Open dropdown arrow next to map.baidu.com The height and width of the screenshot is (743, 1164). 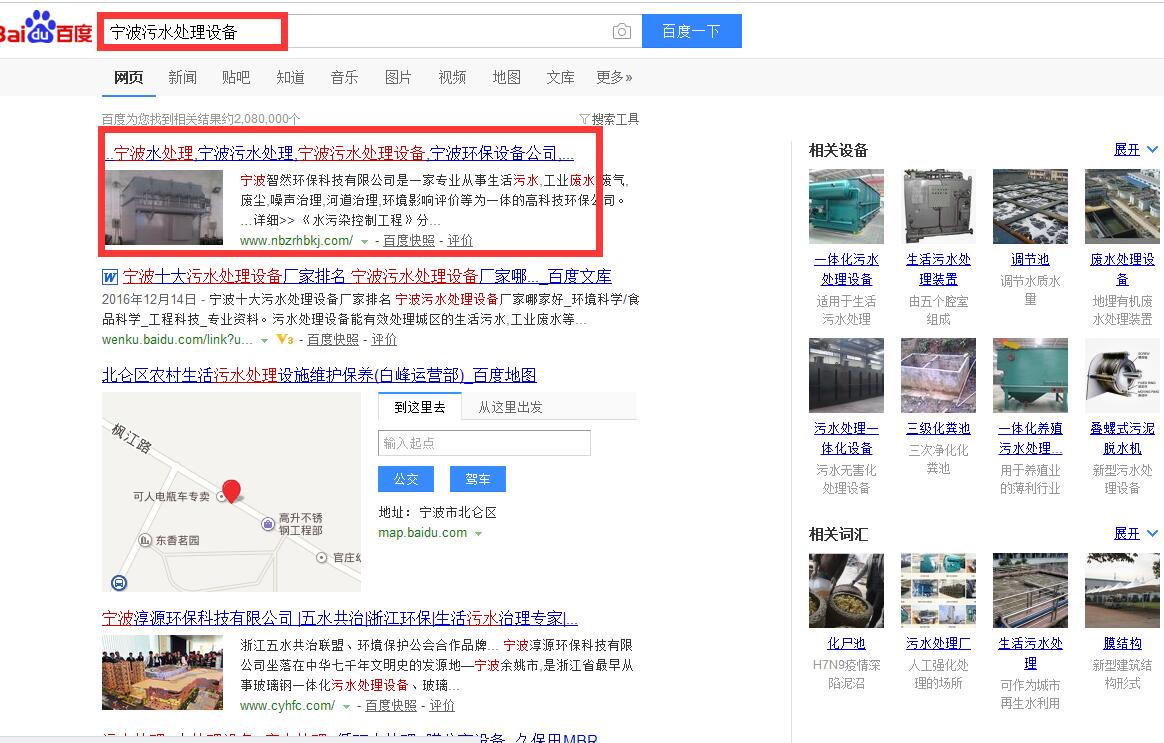[479, 534]
